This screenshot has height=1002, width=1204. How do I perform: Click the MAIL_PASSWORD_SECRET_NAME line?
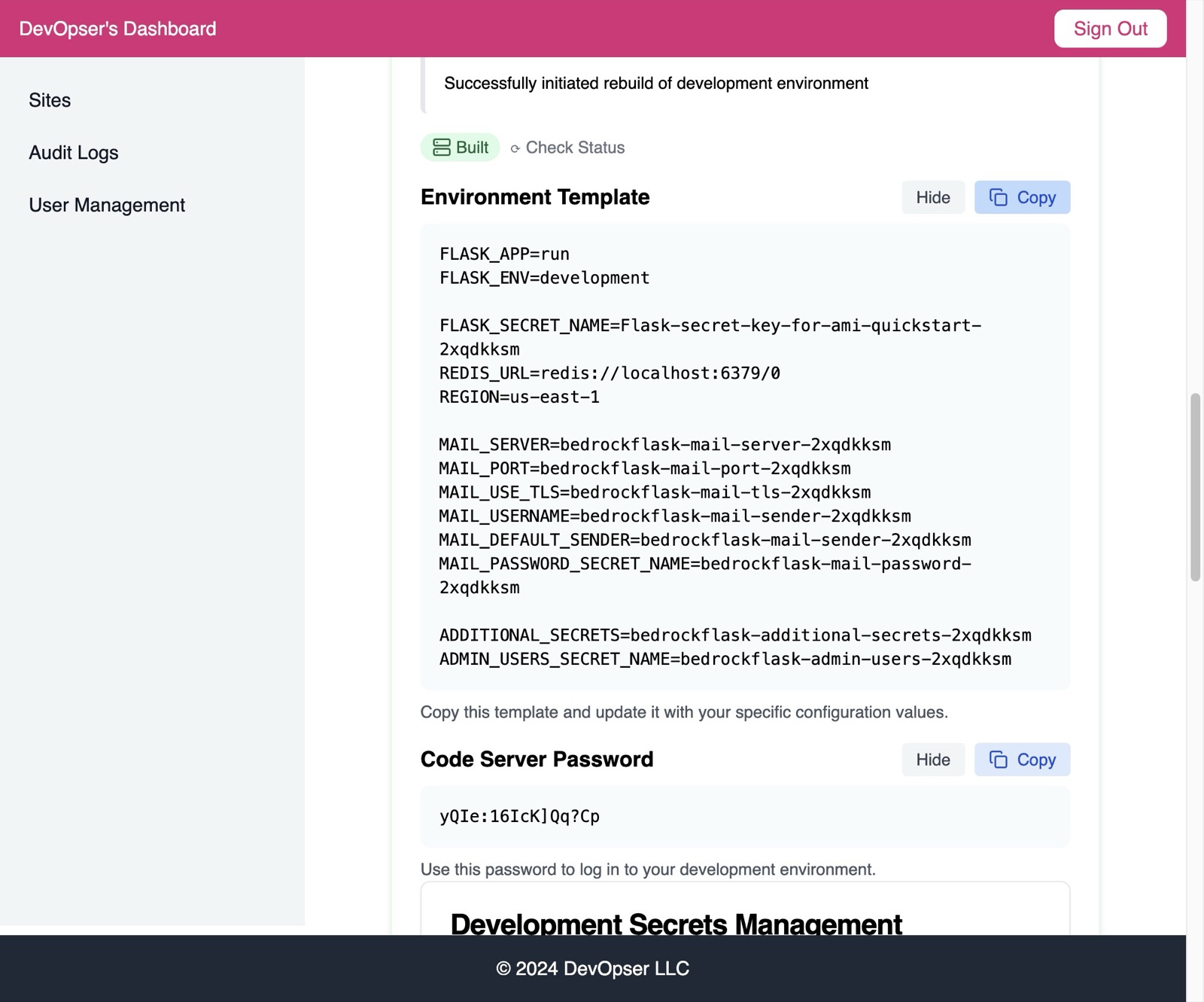705,575
